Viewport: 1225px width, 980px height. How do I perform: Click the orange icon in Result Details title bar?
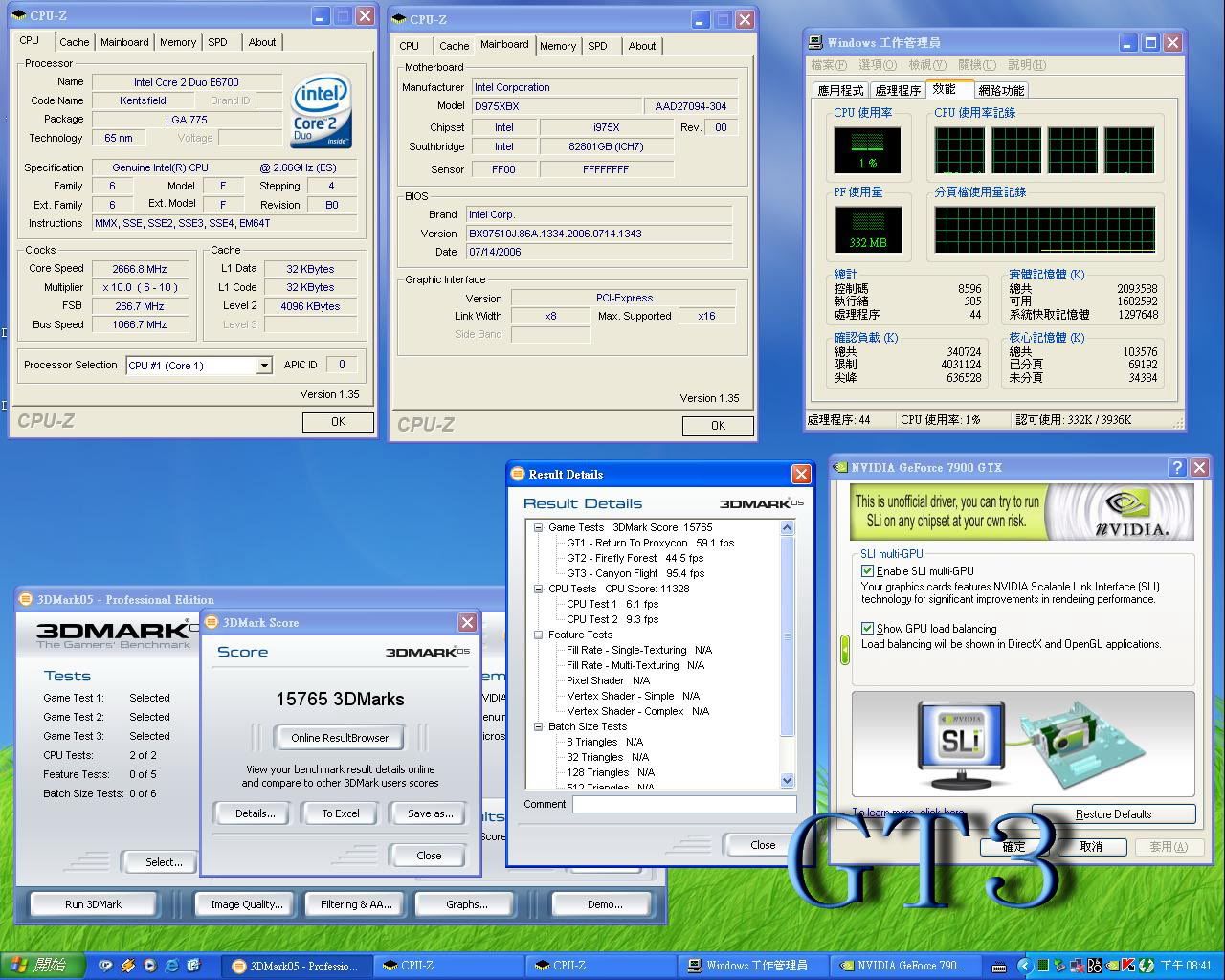[x=518, y=474]
